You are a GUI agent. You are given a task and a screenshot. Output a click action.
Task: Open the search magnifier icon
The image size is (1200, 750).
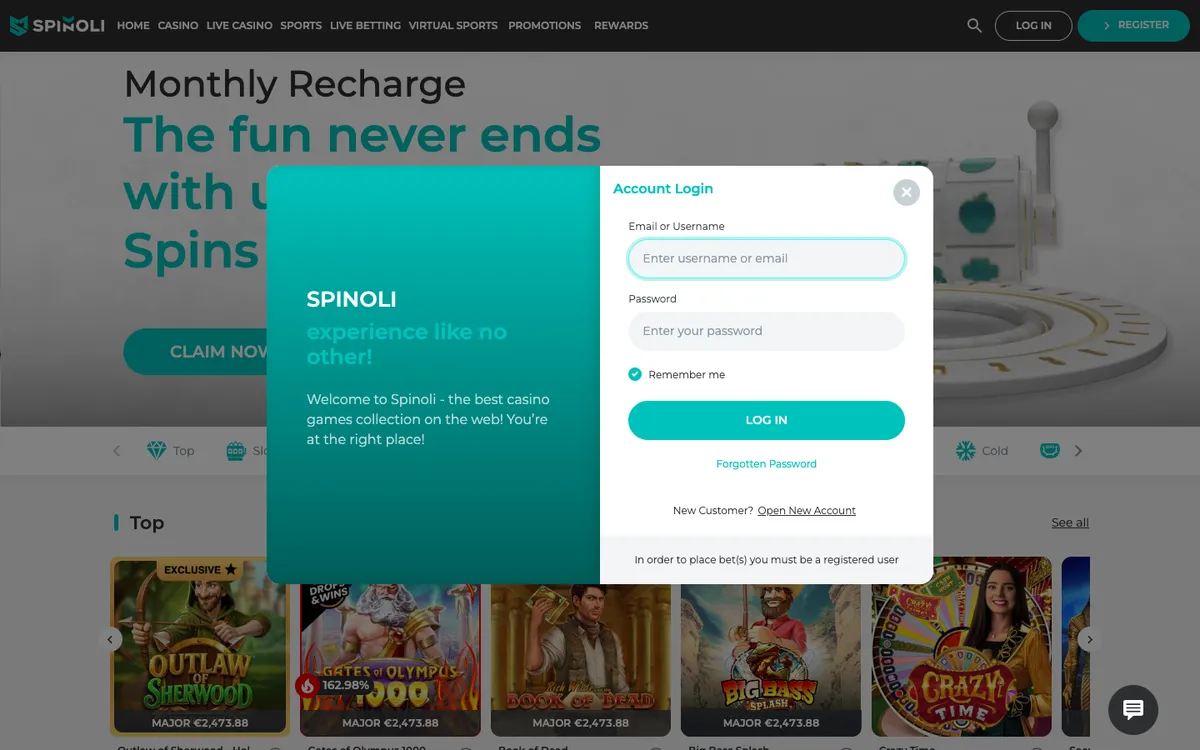pyautogui.click(x=974, y=26)
